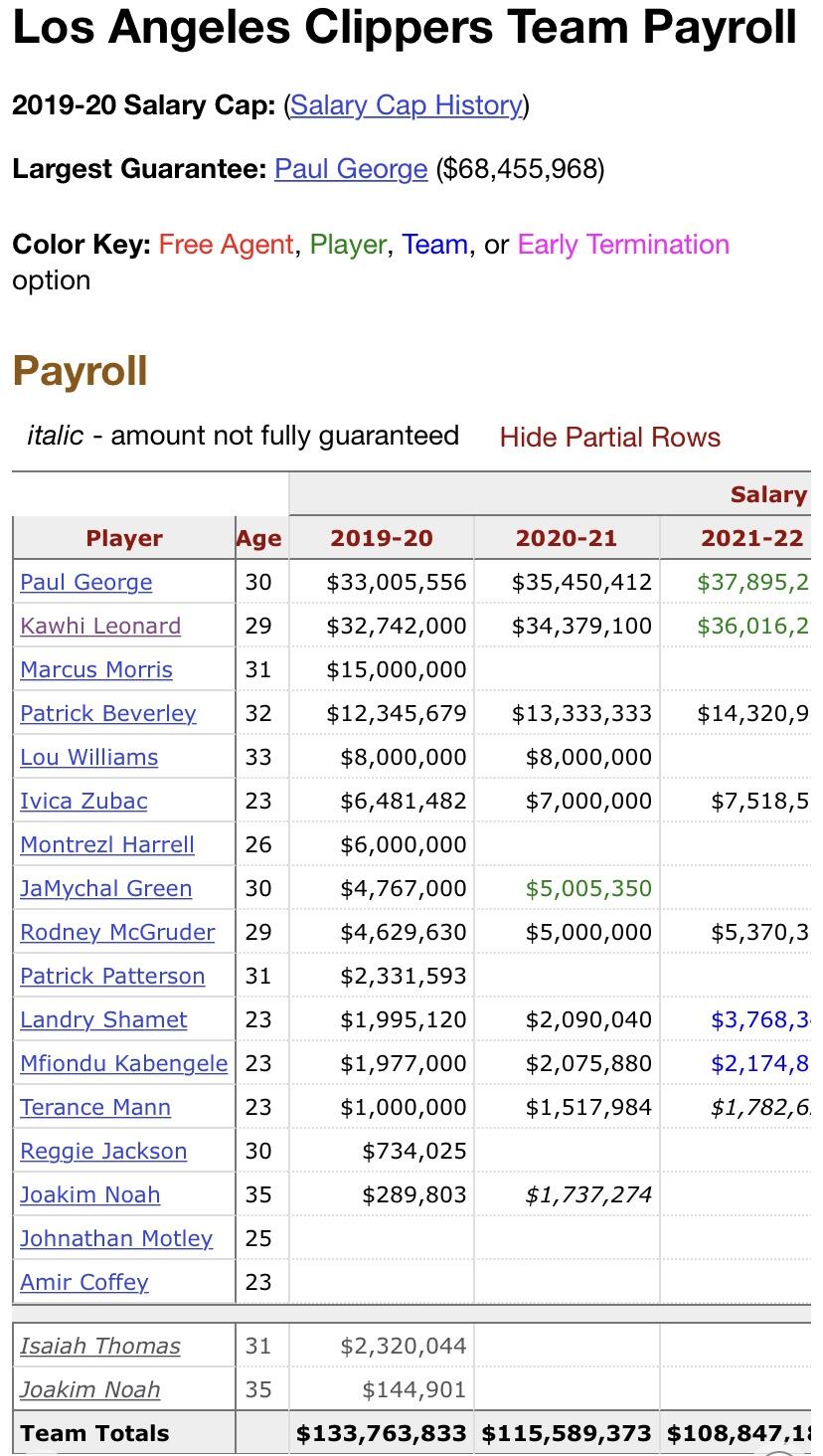The image size is (823, 1456).
Task: Open Kawhi Leonard player page
Action: coord(100,626)
